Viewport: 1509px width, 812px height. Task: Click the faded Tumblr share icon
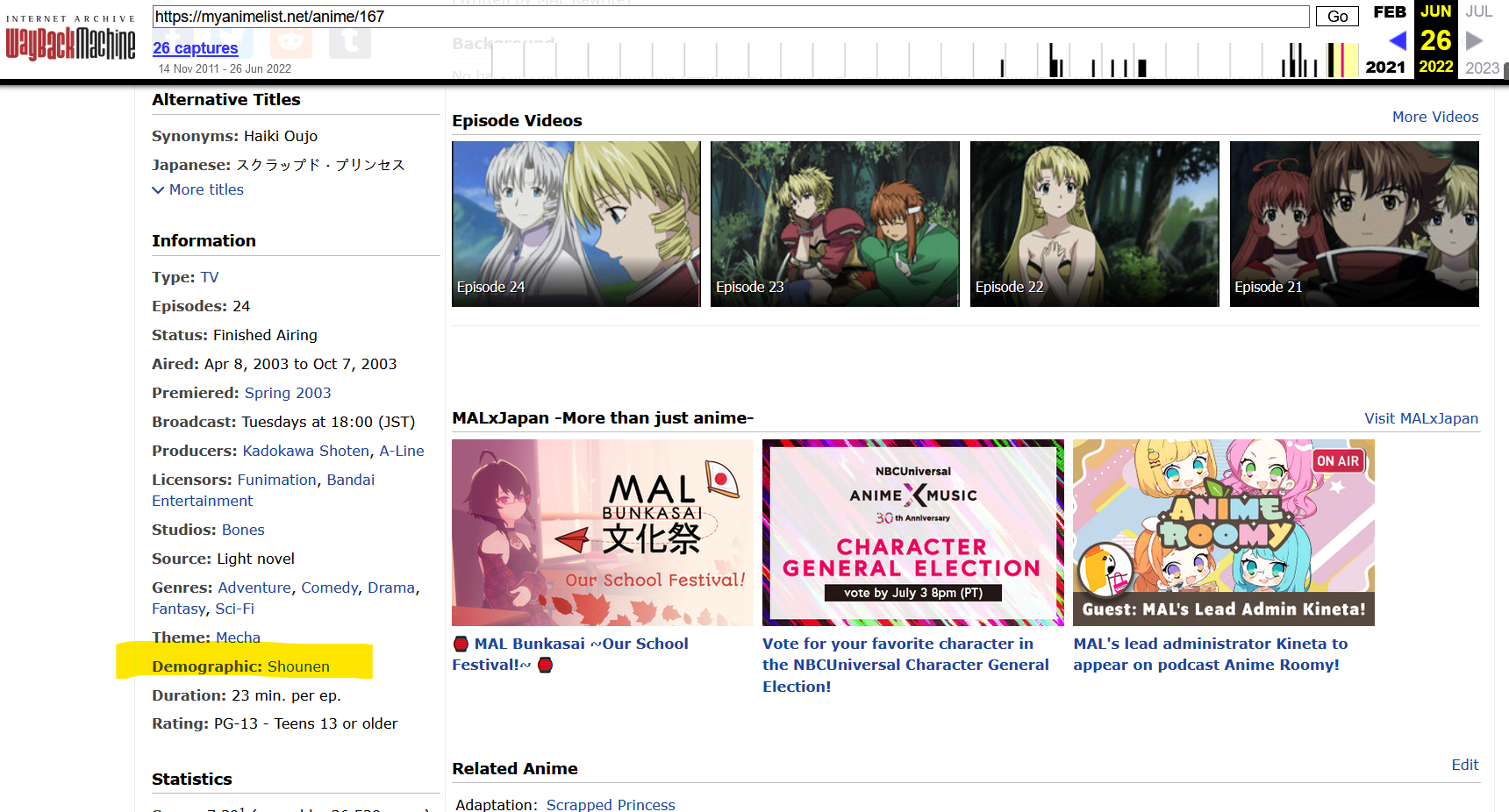coord(349,40)
